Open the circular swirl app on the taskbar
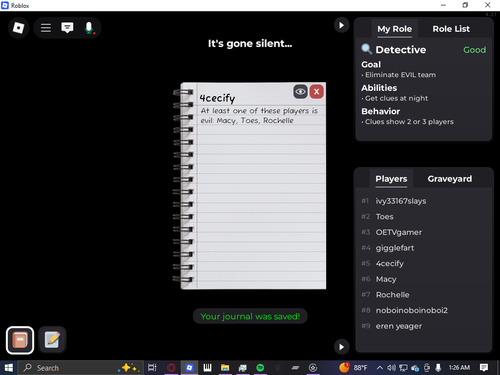The height and width of the screenshot is (375, 500). (x=312, y=368)
